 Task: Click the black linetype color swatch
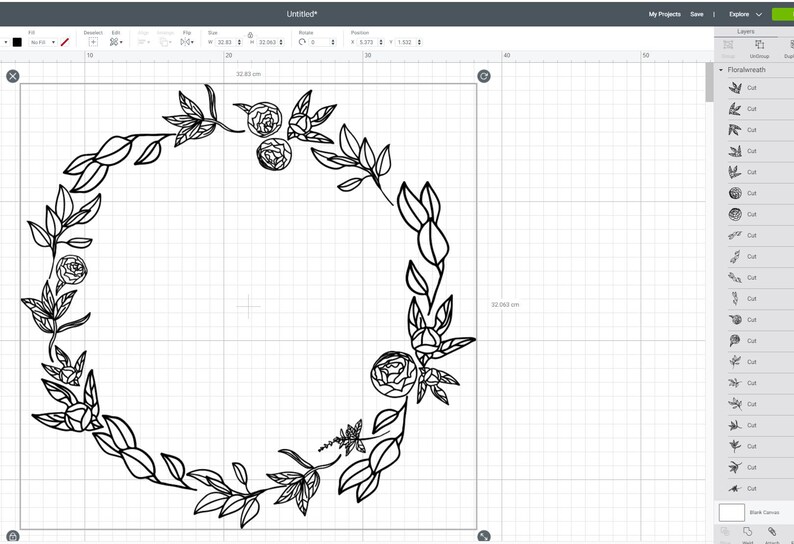[x=17, y=42]
